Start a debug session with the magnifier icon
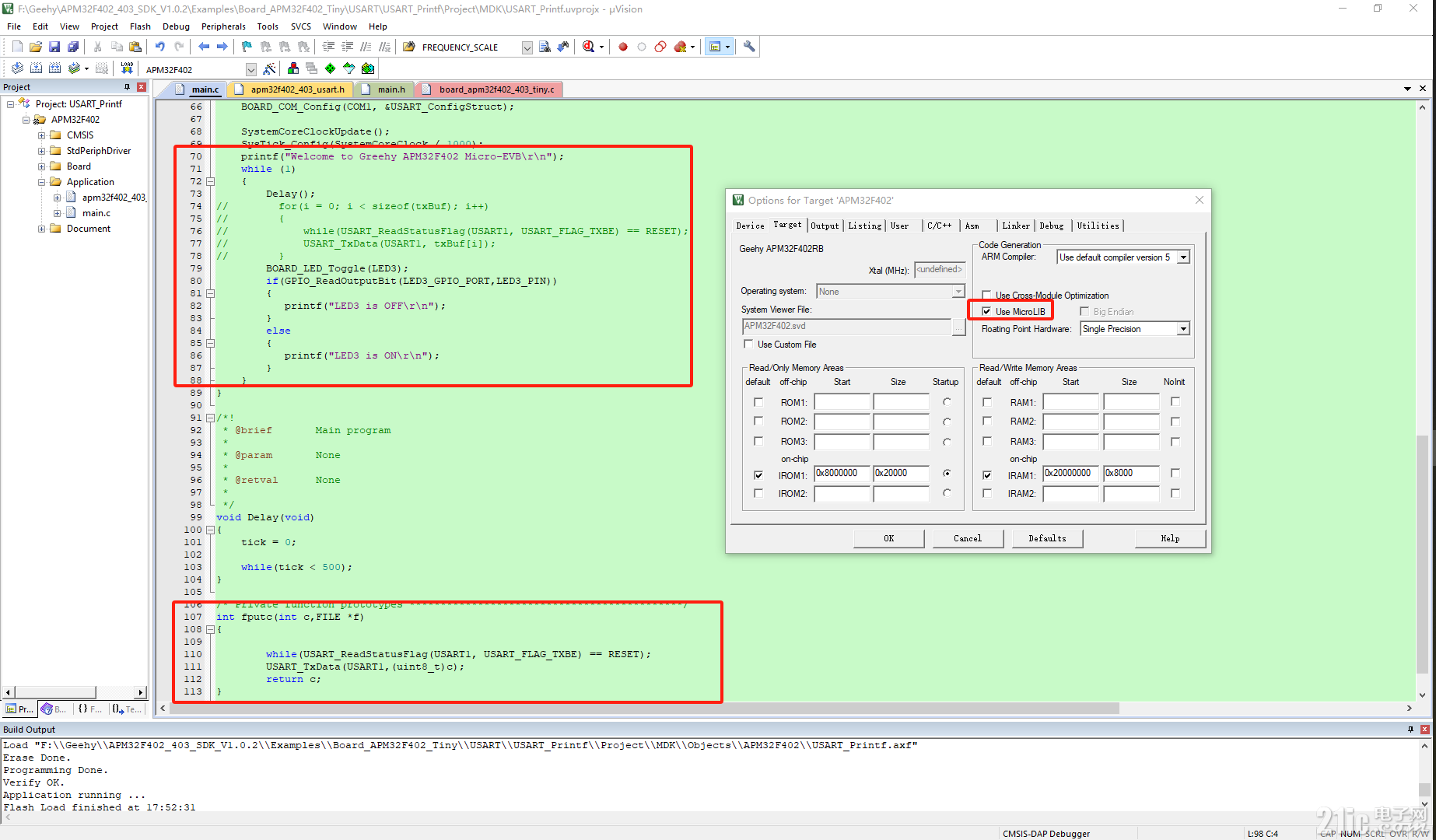This screenshot has height=840, width=1436. click(589, 47)
